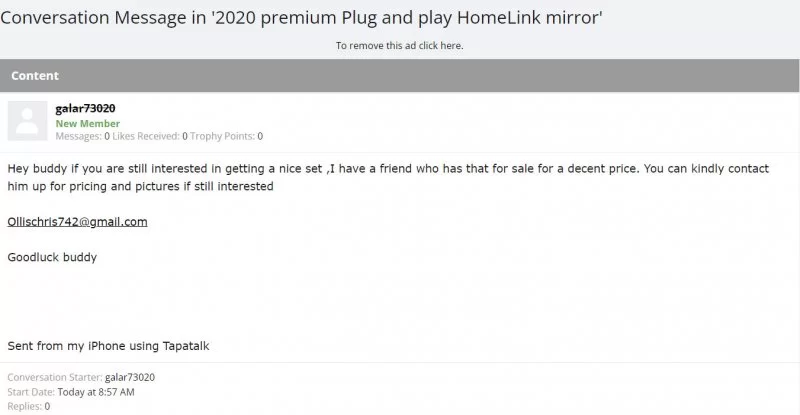The height and width of the screenshot is (415, 800).
Task: Select the 'Trophy Points: 0' user stat
Action: click(228, 136)
